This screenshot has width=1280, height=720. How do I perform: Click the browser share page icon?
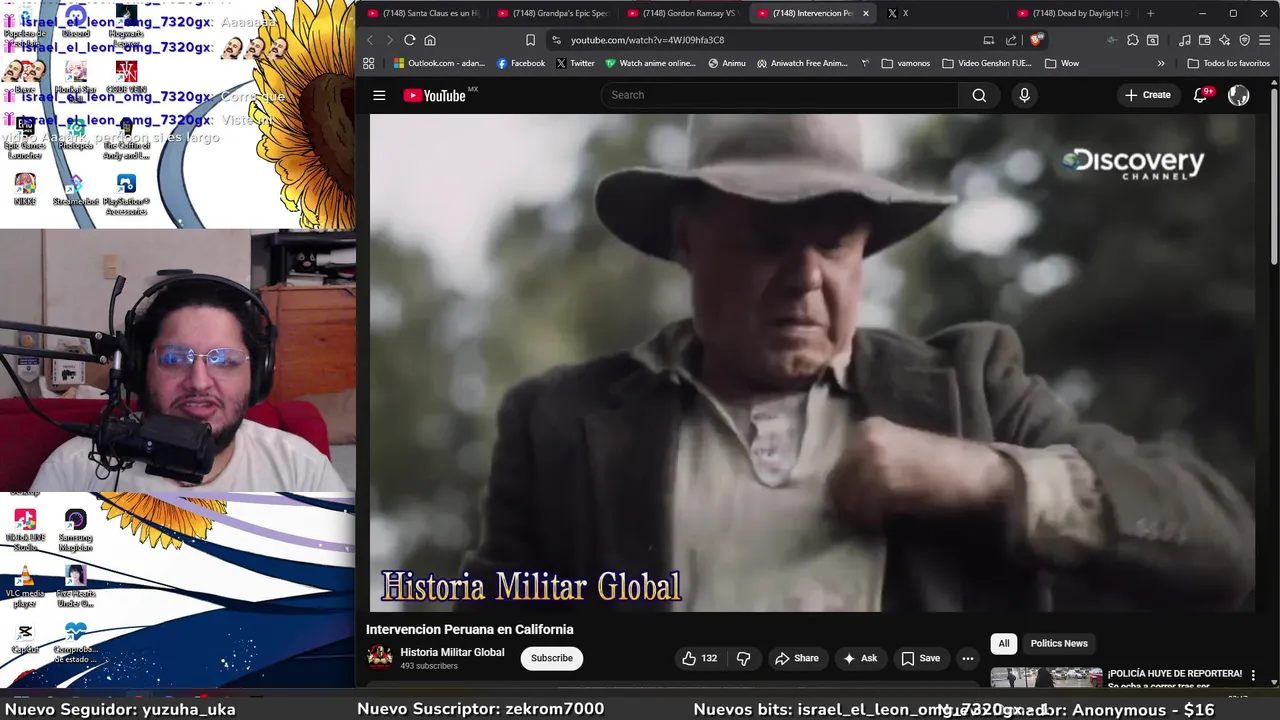click(1011, 40)
